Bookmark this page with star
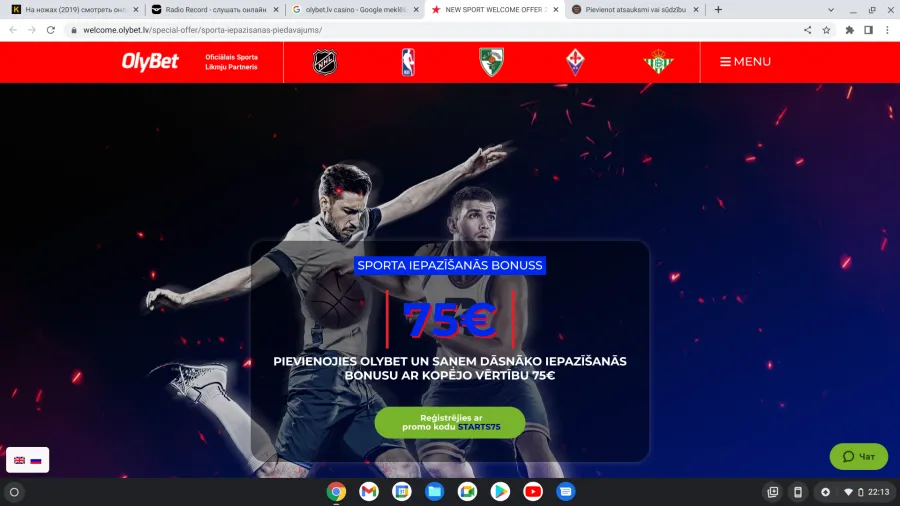This screenshot has width=900, height=506. tap(827, 30)
